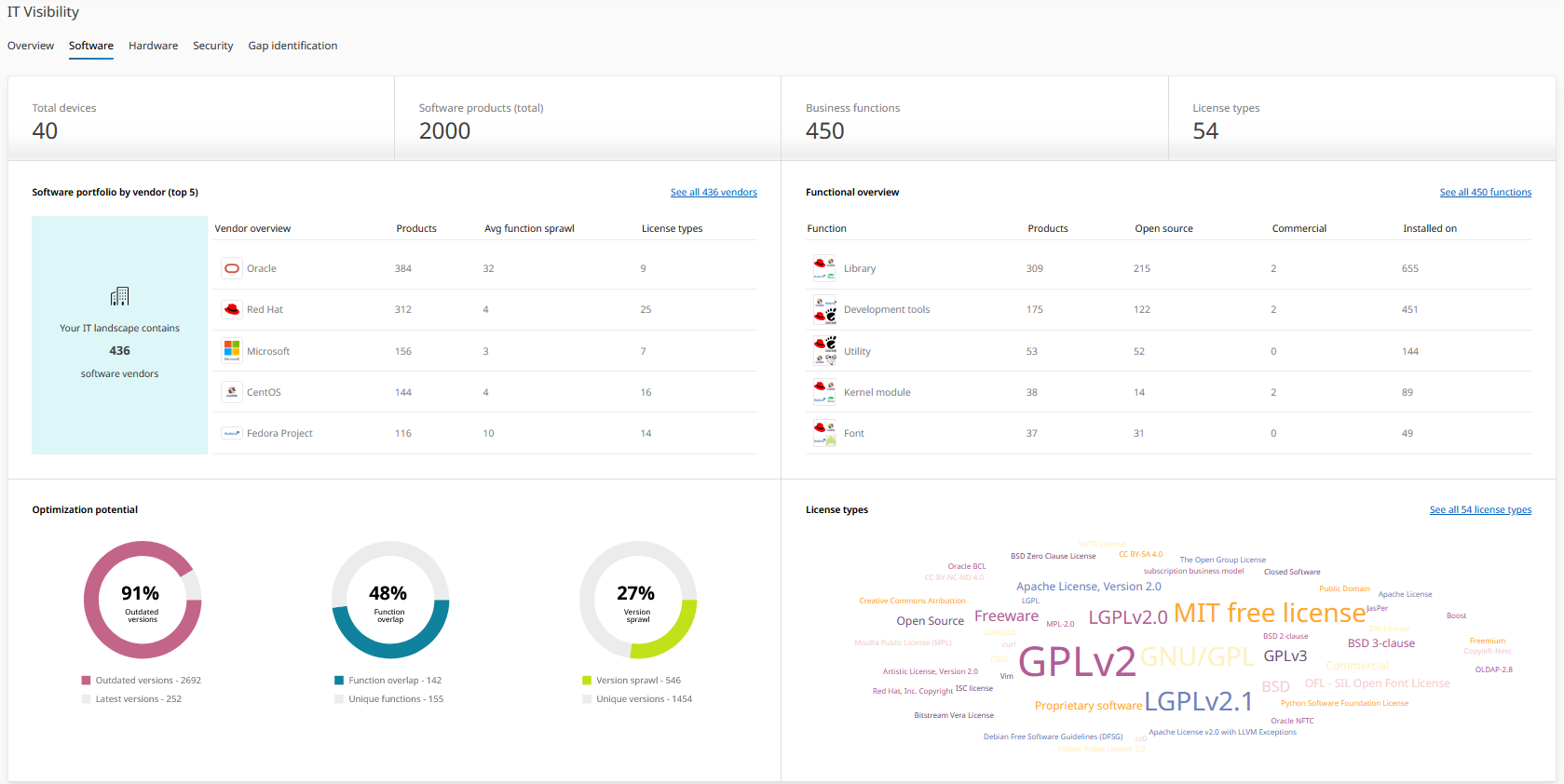The width and height of the screenshot is (1564, 784).
Task: Open the See all 450 functions link
Action: [1485, 192]
